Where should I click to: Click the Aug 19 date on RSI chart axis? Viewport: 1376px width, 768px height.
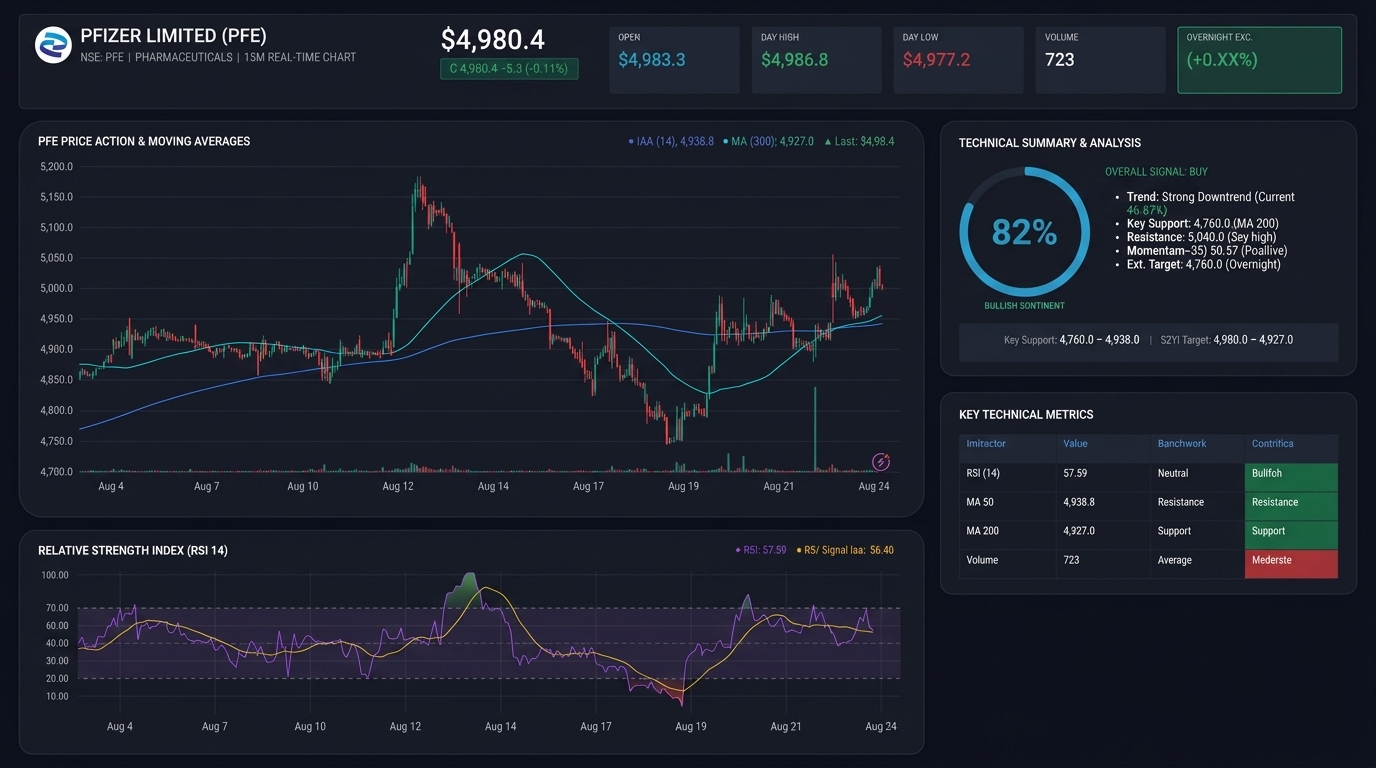[x=691, y=727]
